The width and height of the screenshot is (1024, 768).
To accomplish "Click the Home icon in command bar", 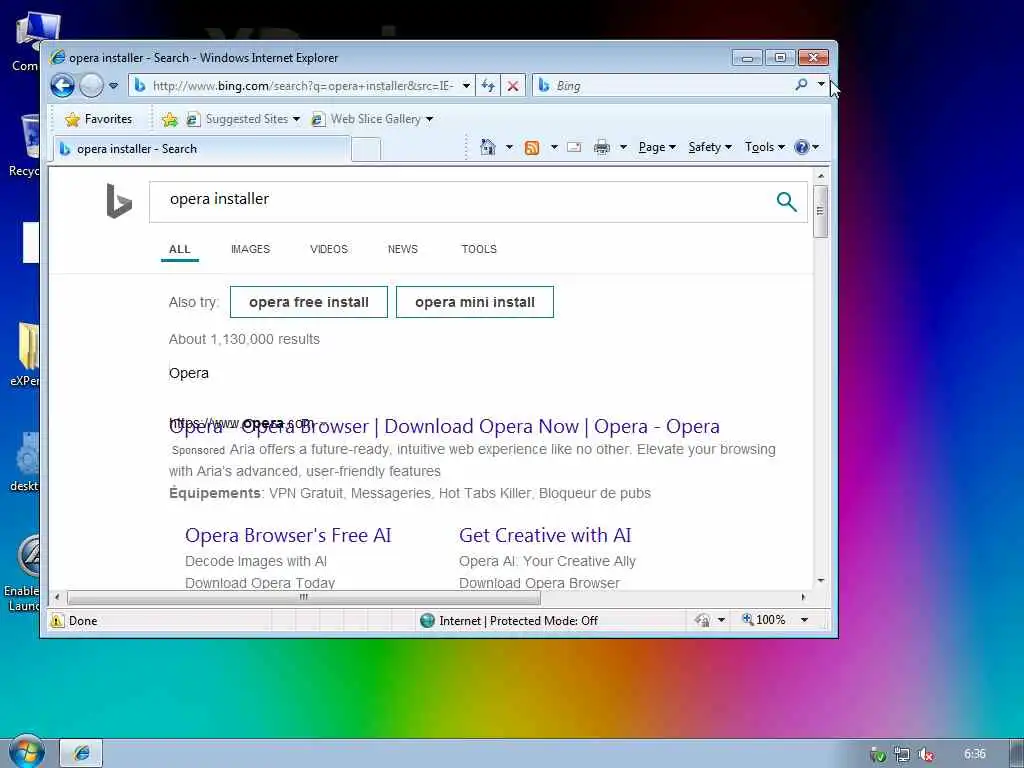I will (x=487, y=147).
